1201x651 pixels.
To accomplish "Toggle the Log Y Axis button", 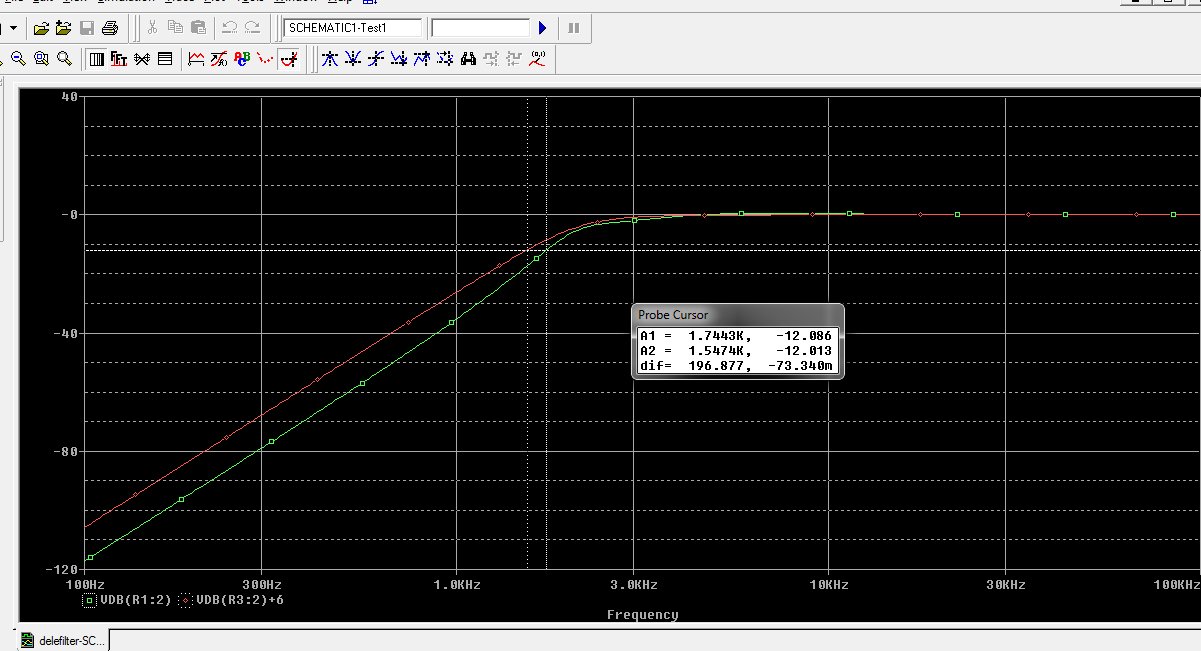I will point(165,59).
